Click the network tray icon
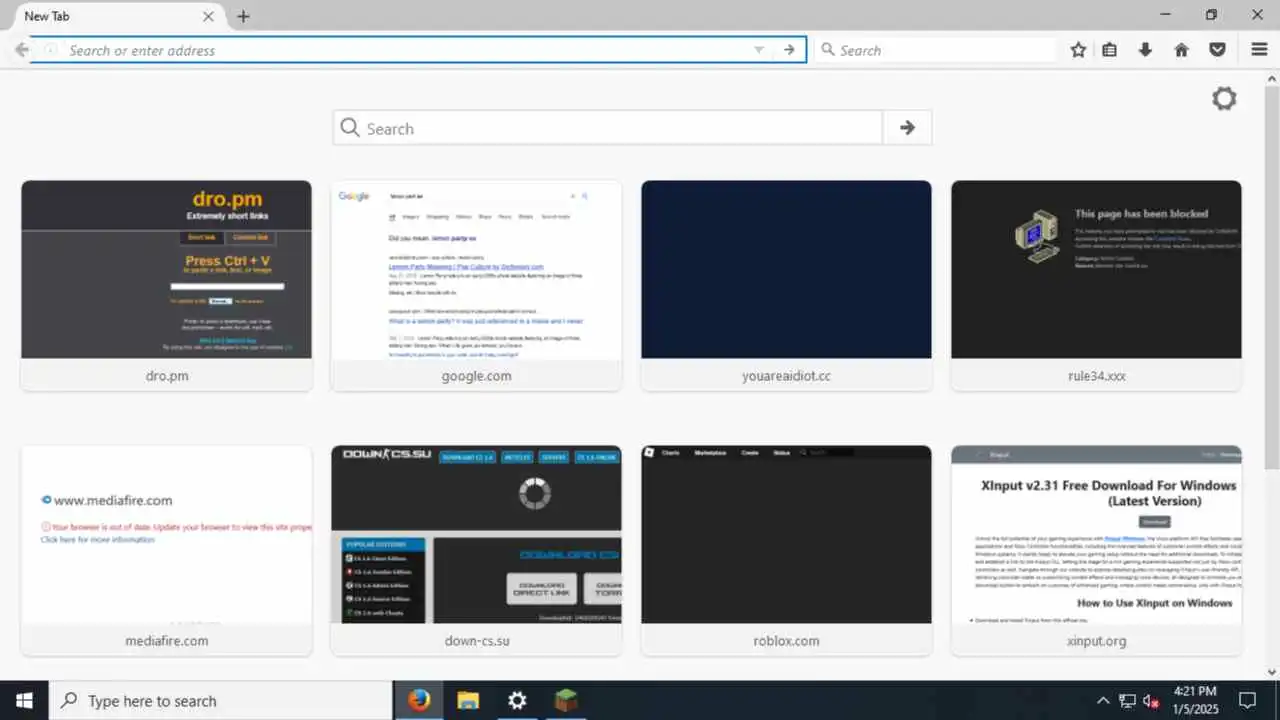 (1127, 700)
